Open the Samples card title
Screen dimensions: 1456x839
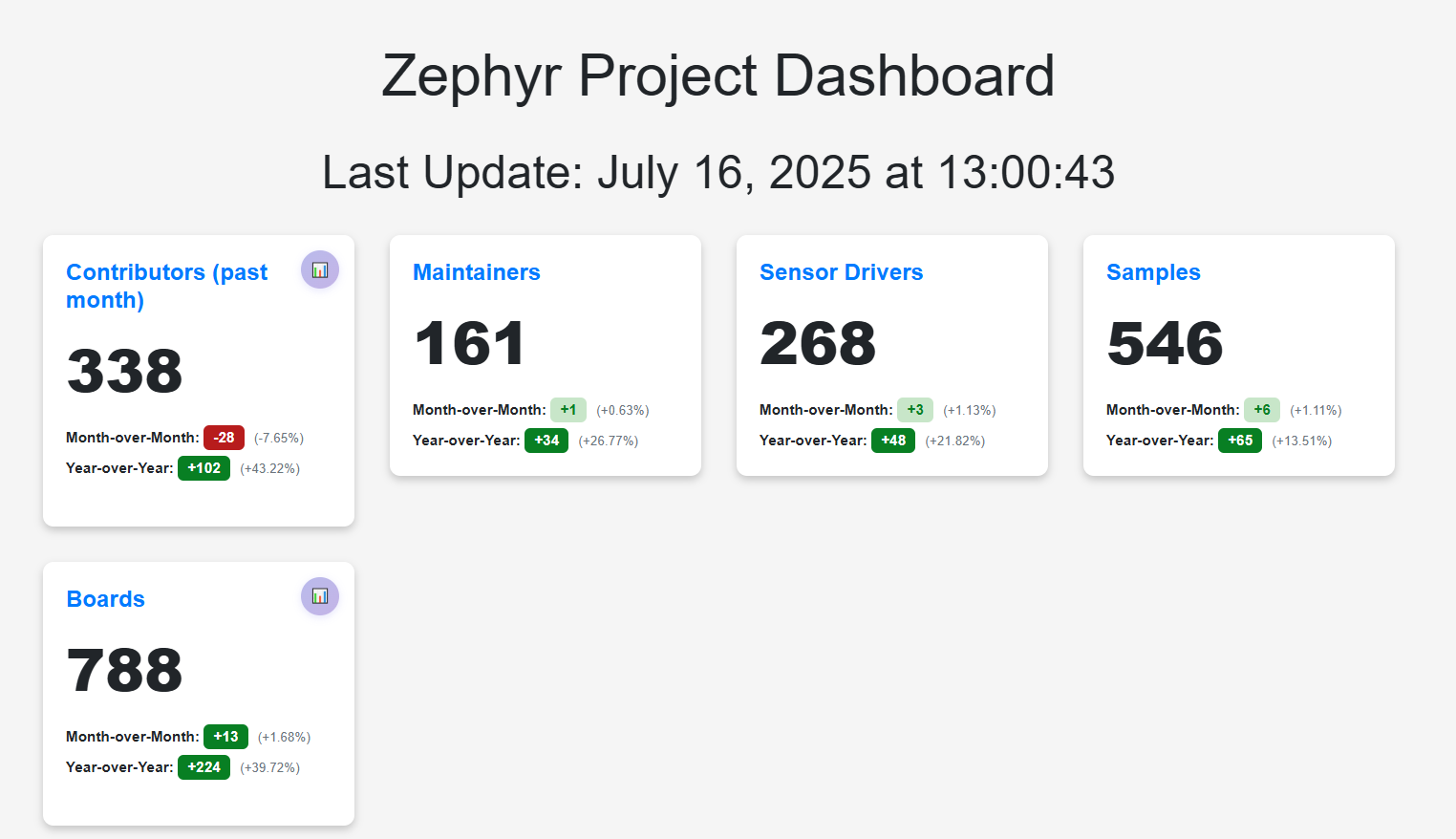click(x=1153, y=272)
